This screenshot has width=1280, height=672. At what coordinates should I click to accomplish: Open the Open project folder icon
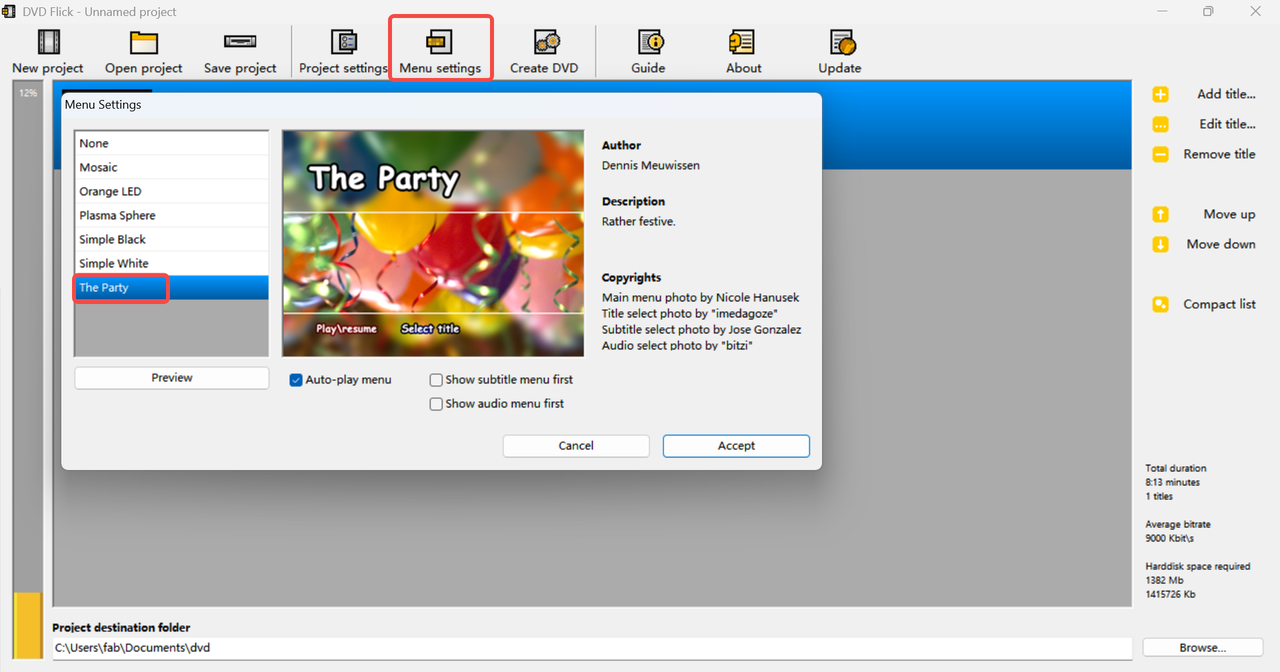click(144, 42)
